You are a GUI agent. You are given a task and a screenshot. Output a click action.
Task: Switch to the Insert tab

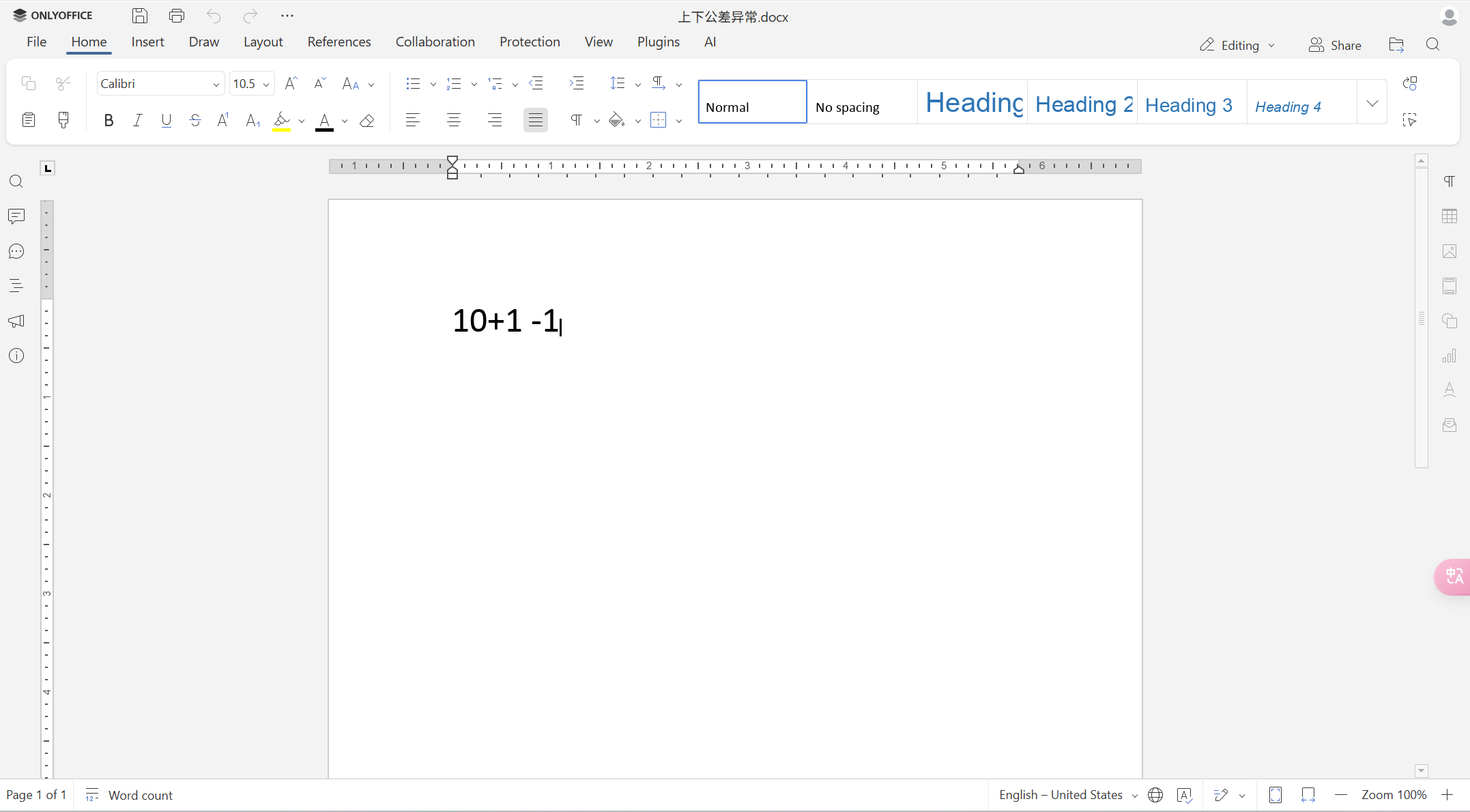pyautogui.click(x=147, y=42)
